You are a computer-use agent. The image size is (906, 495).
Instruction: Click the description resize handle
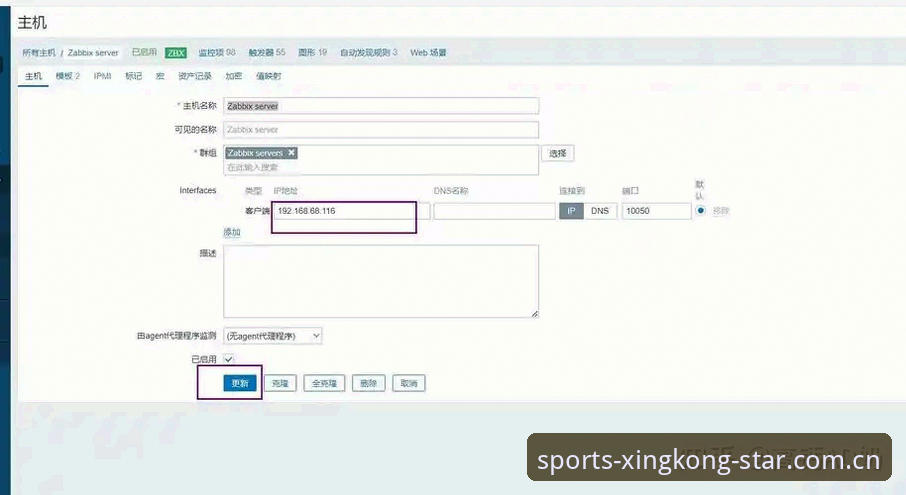click(x=534, y=314)
